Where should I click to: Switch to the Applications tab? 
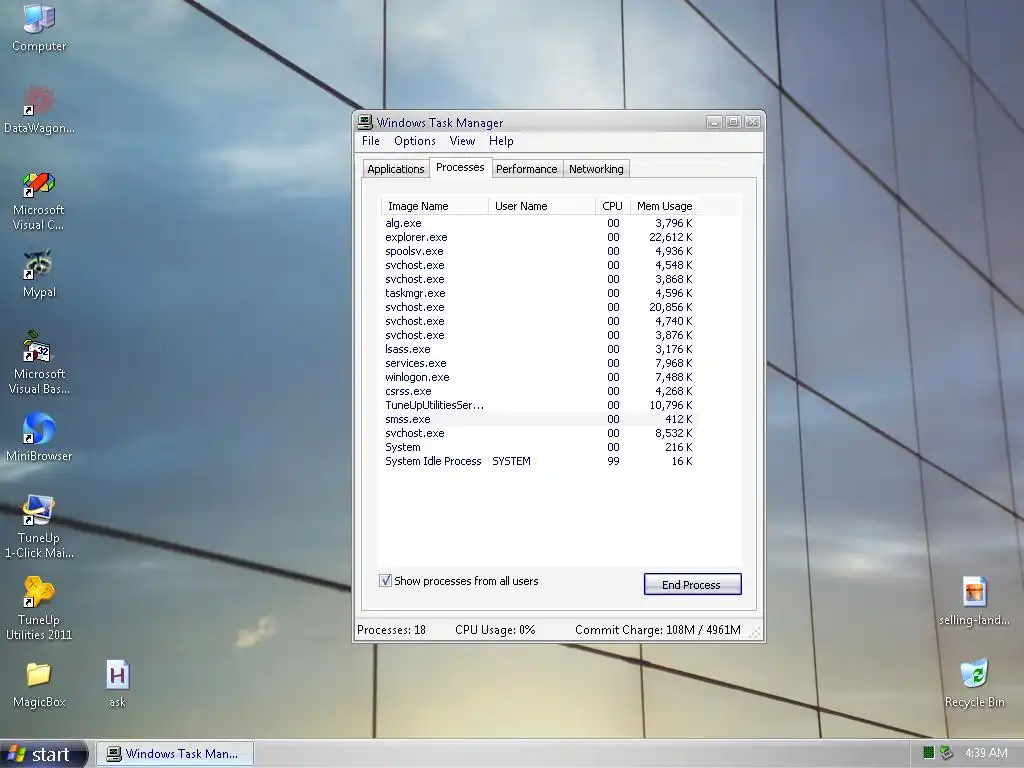click(396, 169)
